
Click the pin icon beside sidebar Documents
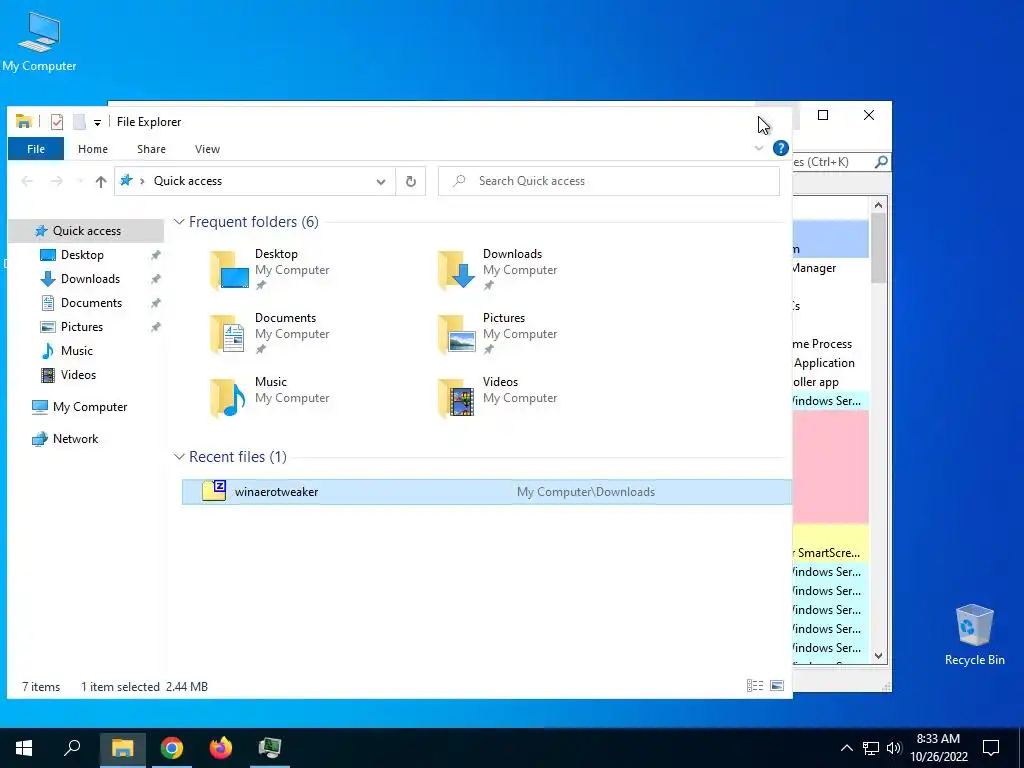(155, 304)
